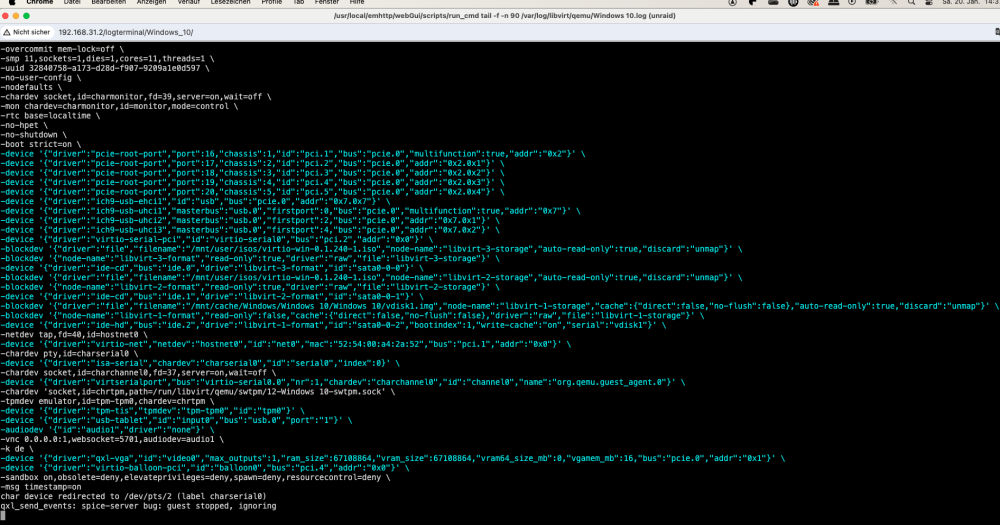
Task: Click the URL 192.168.31.2/logterminal/Windows_10/
Action: 126,33
